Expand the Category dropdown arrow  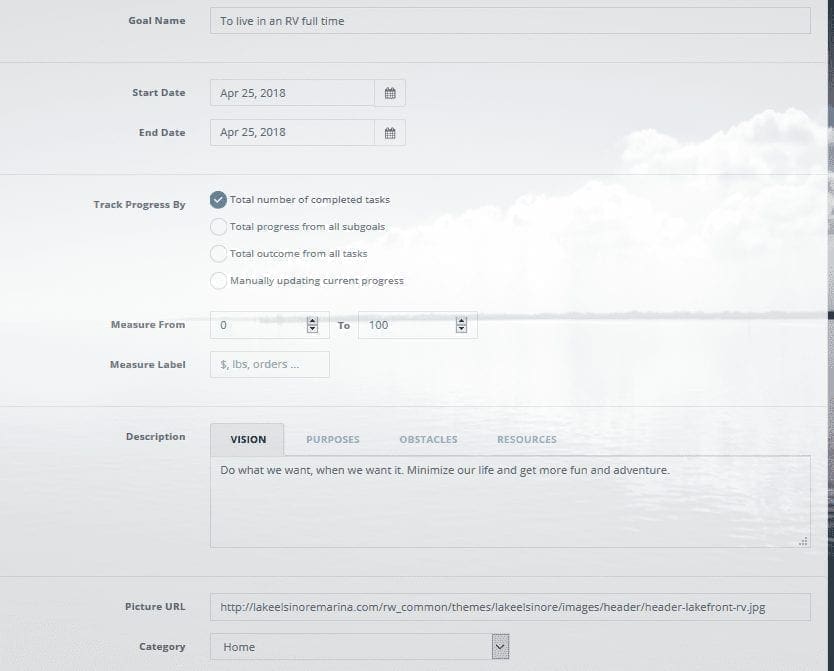point(500,647)
